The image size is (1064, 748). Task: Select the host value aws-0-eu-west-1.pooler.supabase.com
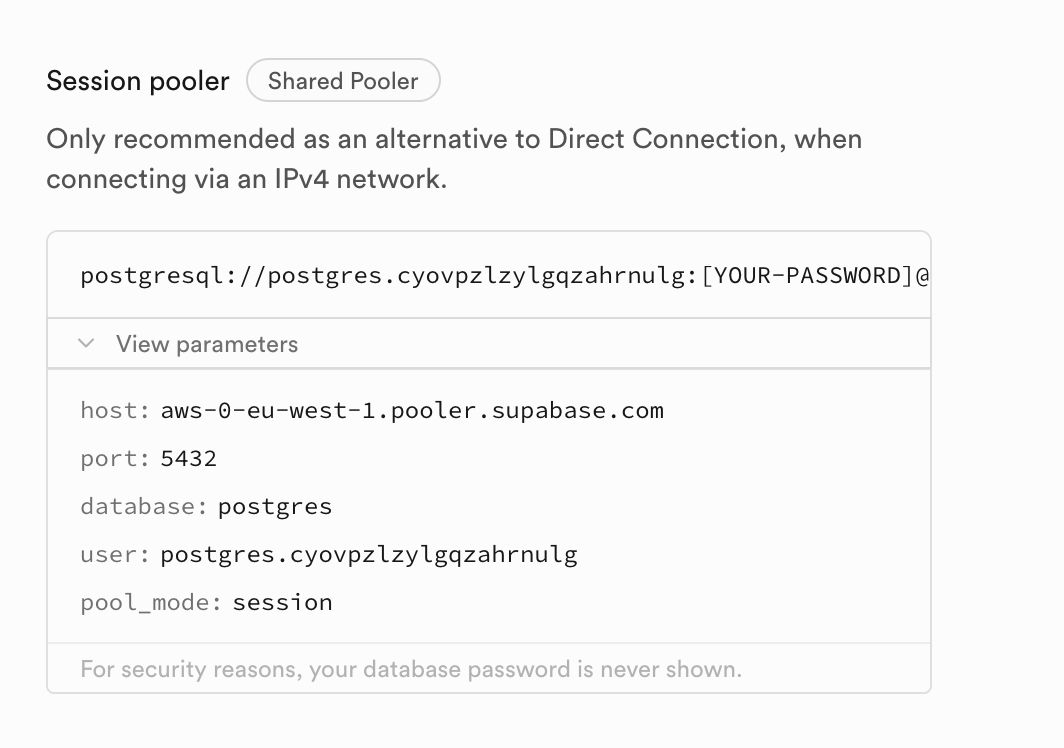click(412, 410)
